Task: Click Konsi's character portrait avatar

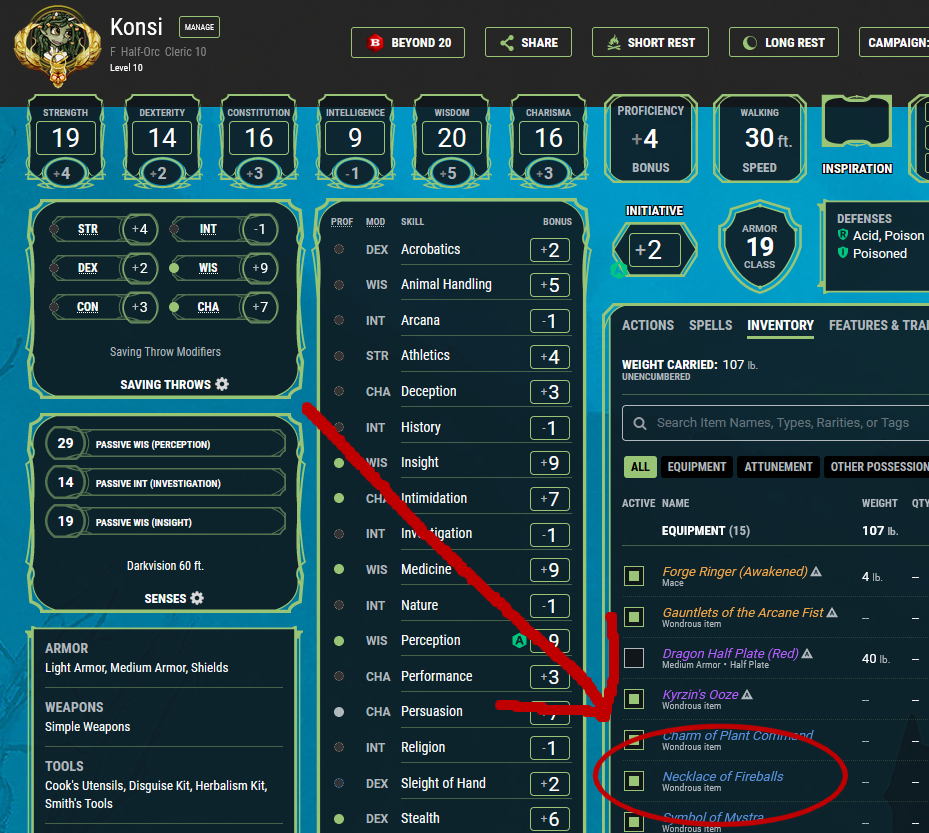Action: point(54,49)
